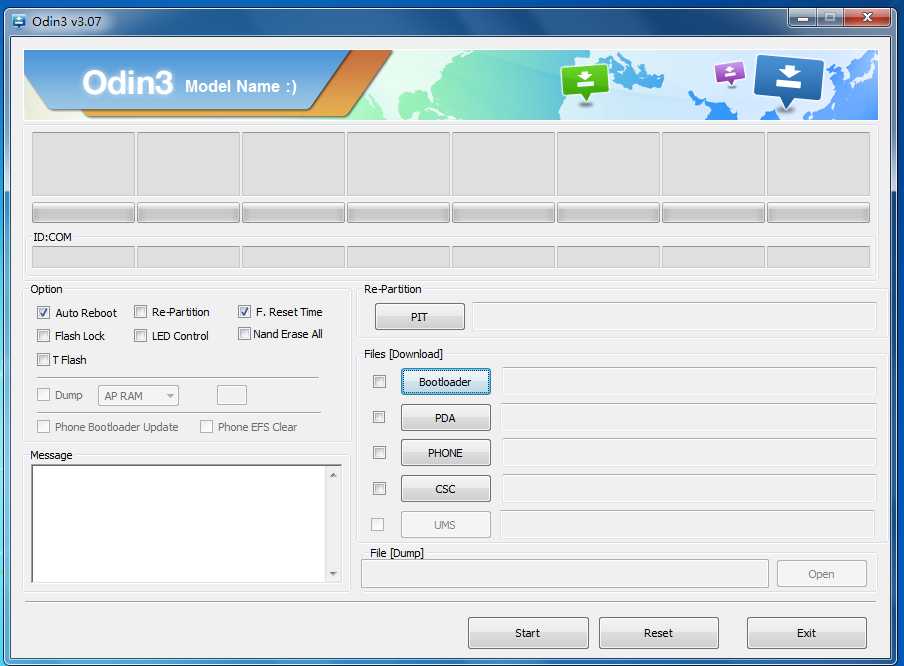This screenshot has height=666, width=904.
Task: Open the AP RAM dropdown
Action: 138,396
